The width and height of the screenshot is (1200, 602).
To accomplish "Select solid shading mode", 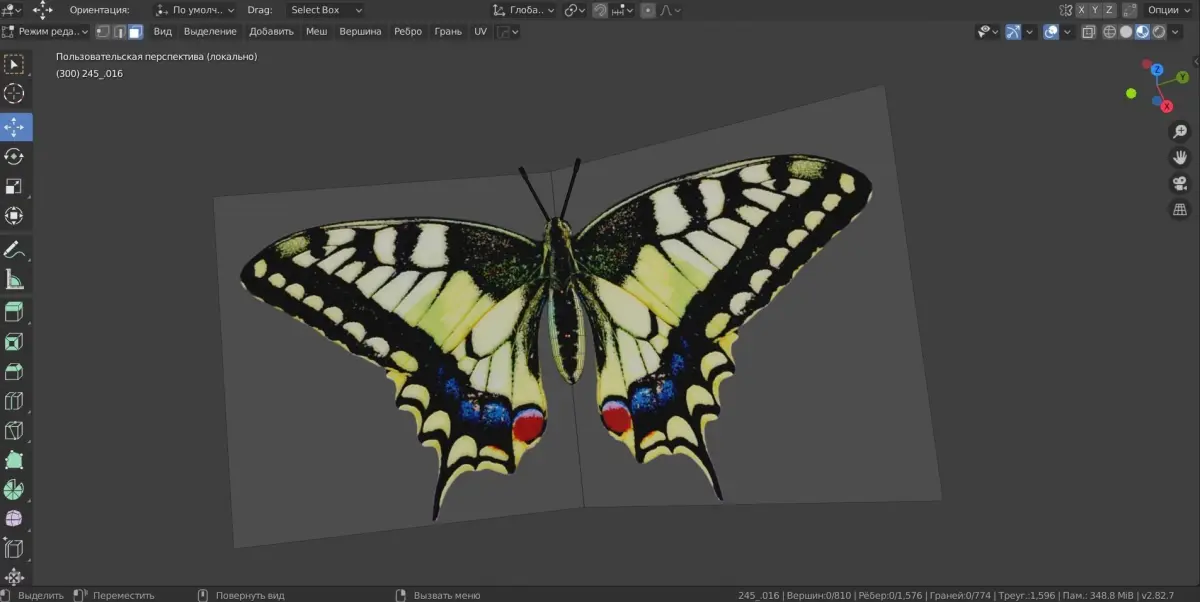I will click(1126, 31).
